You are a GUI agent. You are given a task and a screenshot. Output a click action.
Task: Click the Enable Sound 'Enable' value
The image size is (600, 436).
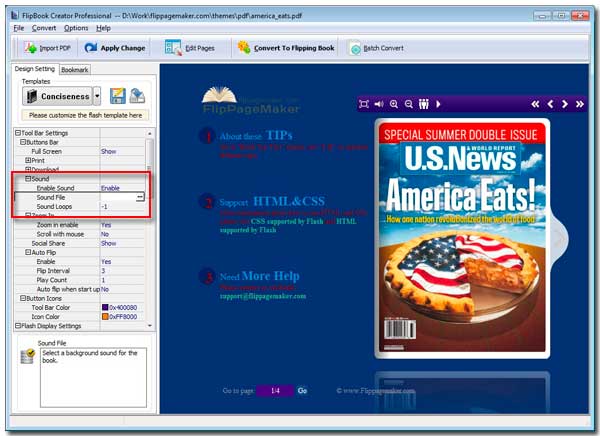(110, 188)
